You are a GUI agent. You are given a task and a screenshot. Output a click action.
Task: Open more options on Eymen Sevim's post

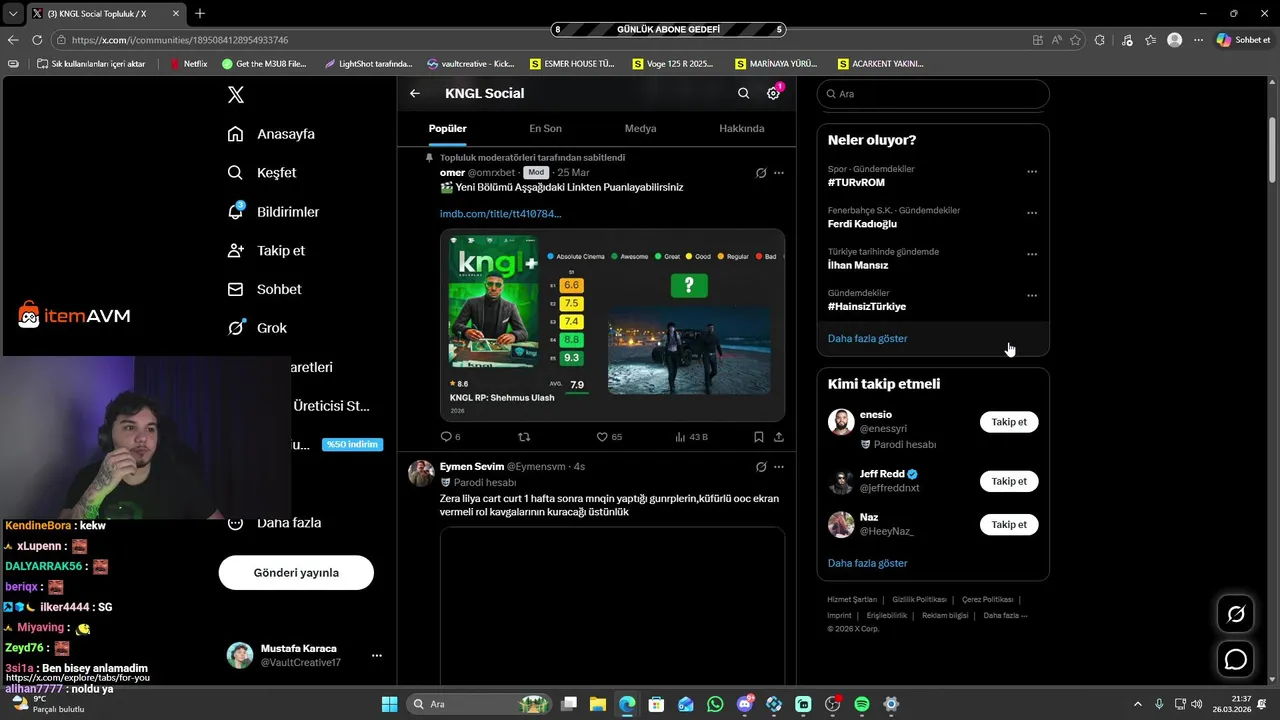[x=779, y=467]
